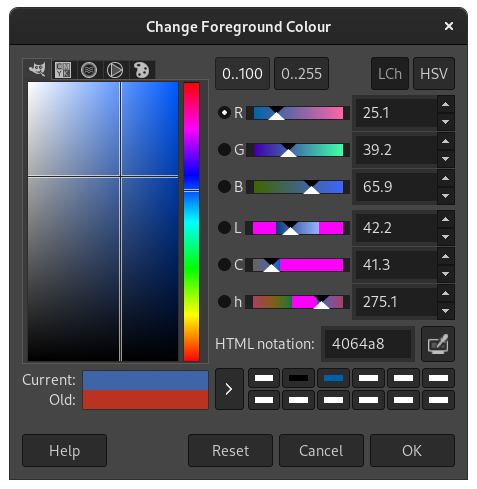Select the HSV colour model button
This screenshot has width=477, height=489.
[x=434, y=74]
